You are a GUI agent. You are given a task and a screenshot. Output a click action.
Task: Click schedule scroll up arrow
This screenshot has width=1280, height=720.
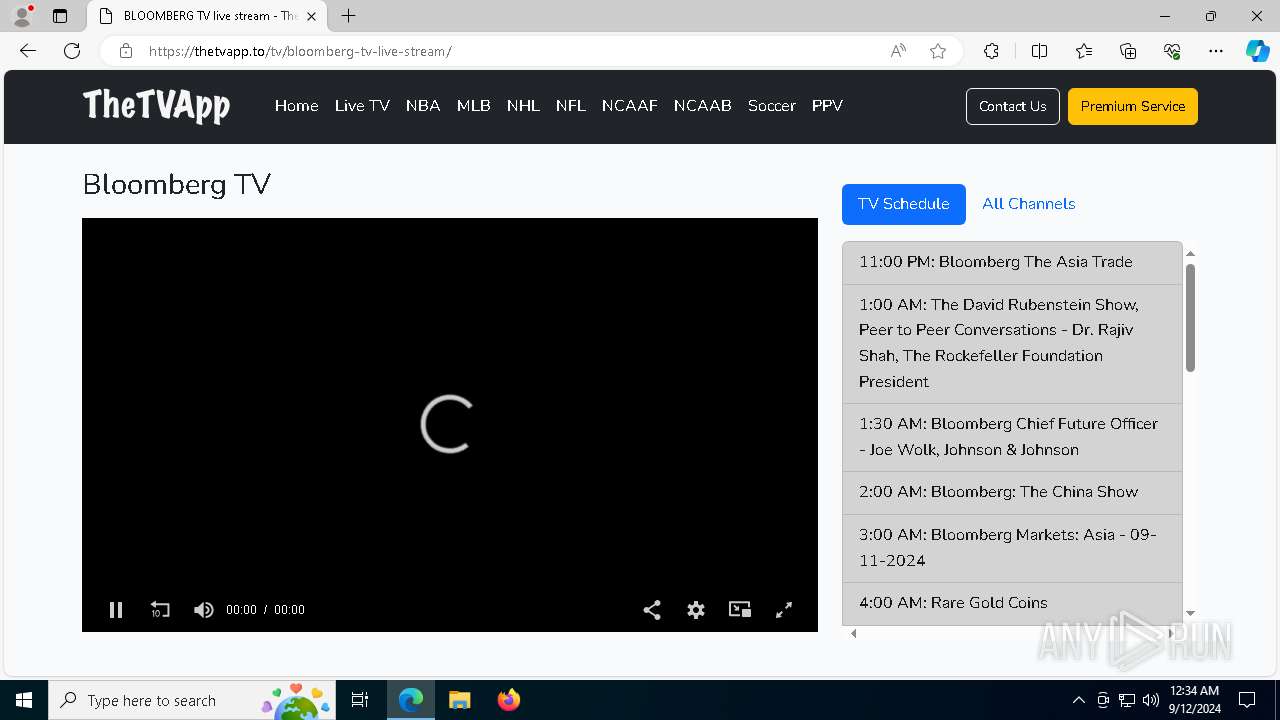[x=1190, y=254]
